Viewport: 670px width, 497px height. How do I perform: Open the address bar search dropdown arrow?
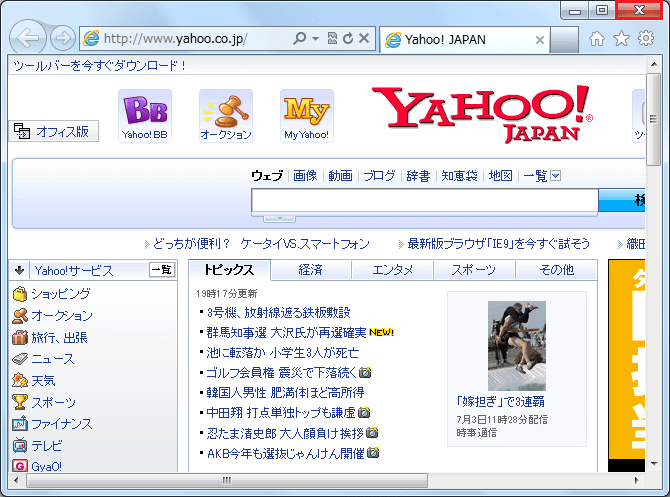pos(316,39)
